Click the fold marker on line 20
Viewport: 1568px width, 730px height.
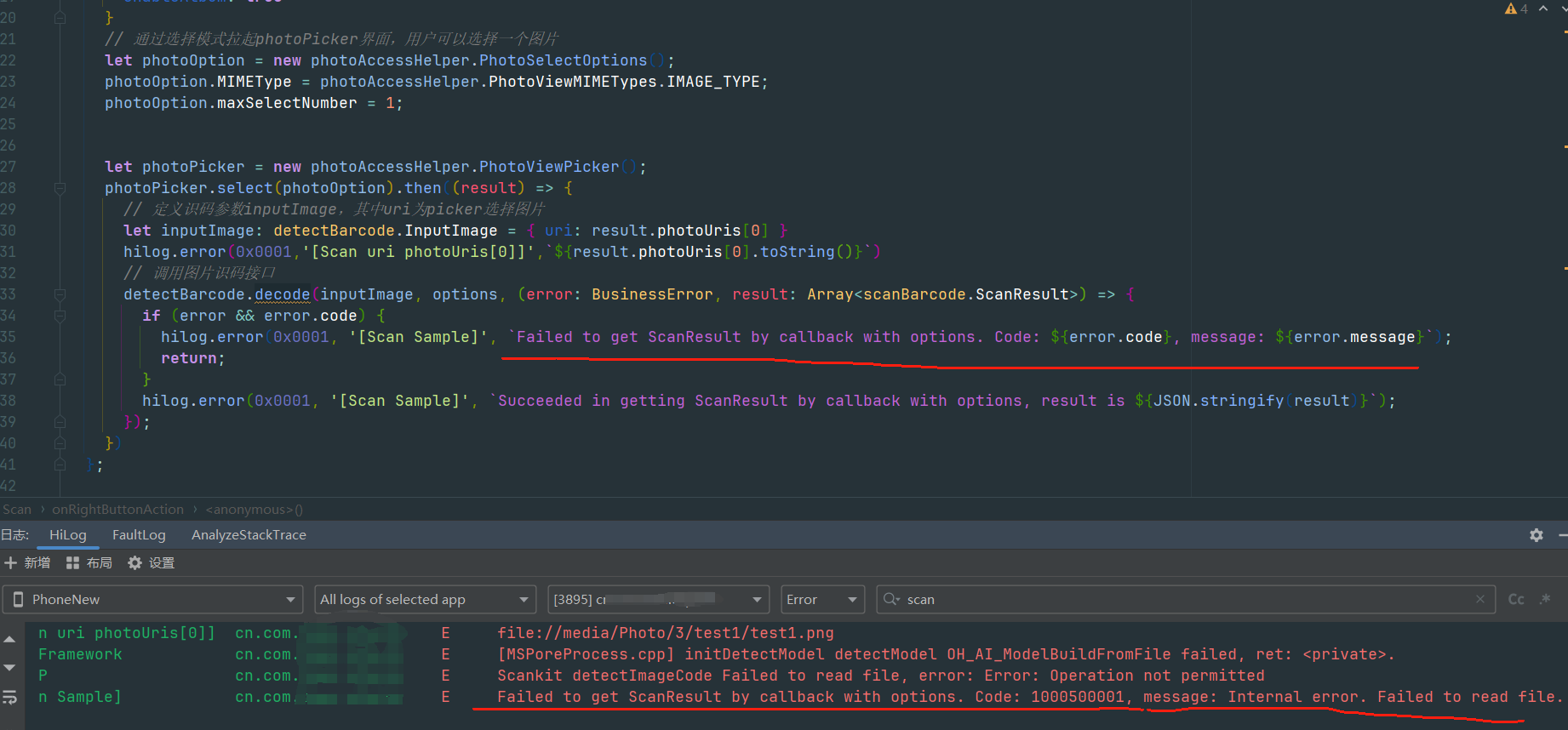[60, 18]
